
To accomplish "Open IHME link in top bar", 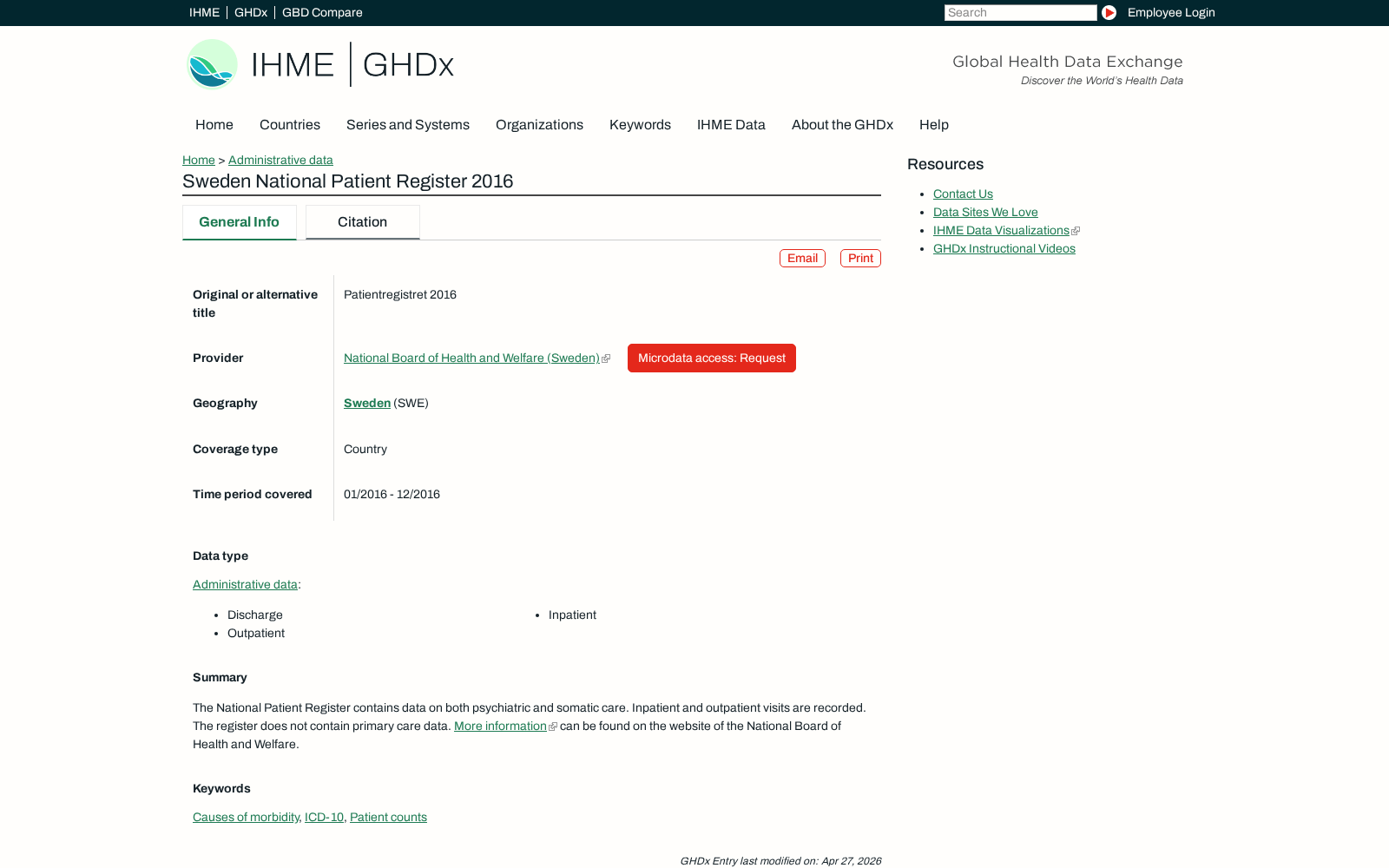I will [x=204, y=12].
